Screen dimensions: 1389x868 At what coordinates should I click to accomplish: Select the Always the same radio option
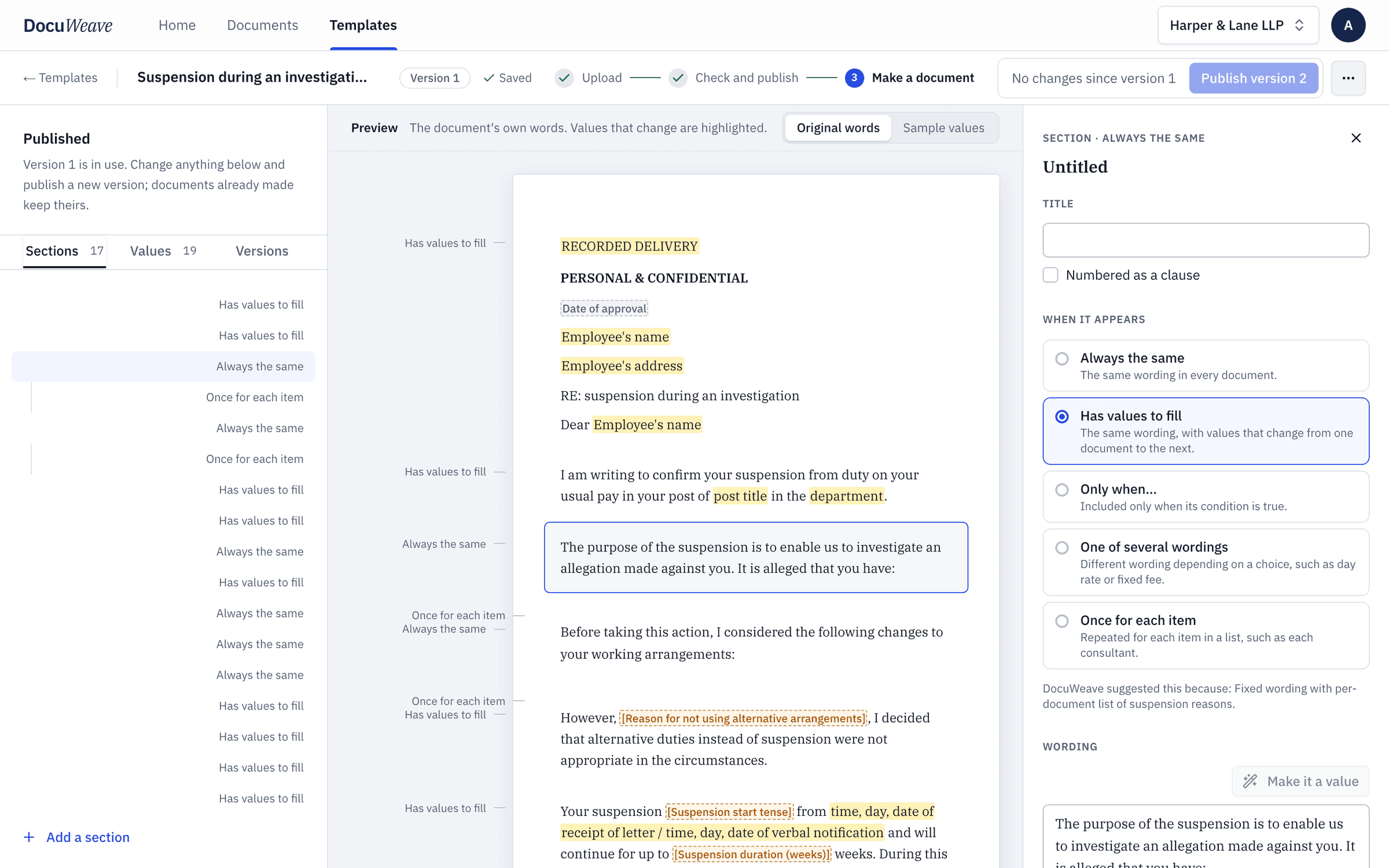[1206, 365]
